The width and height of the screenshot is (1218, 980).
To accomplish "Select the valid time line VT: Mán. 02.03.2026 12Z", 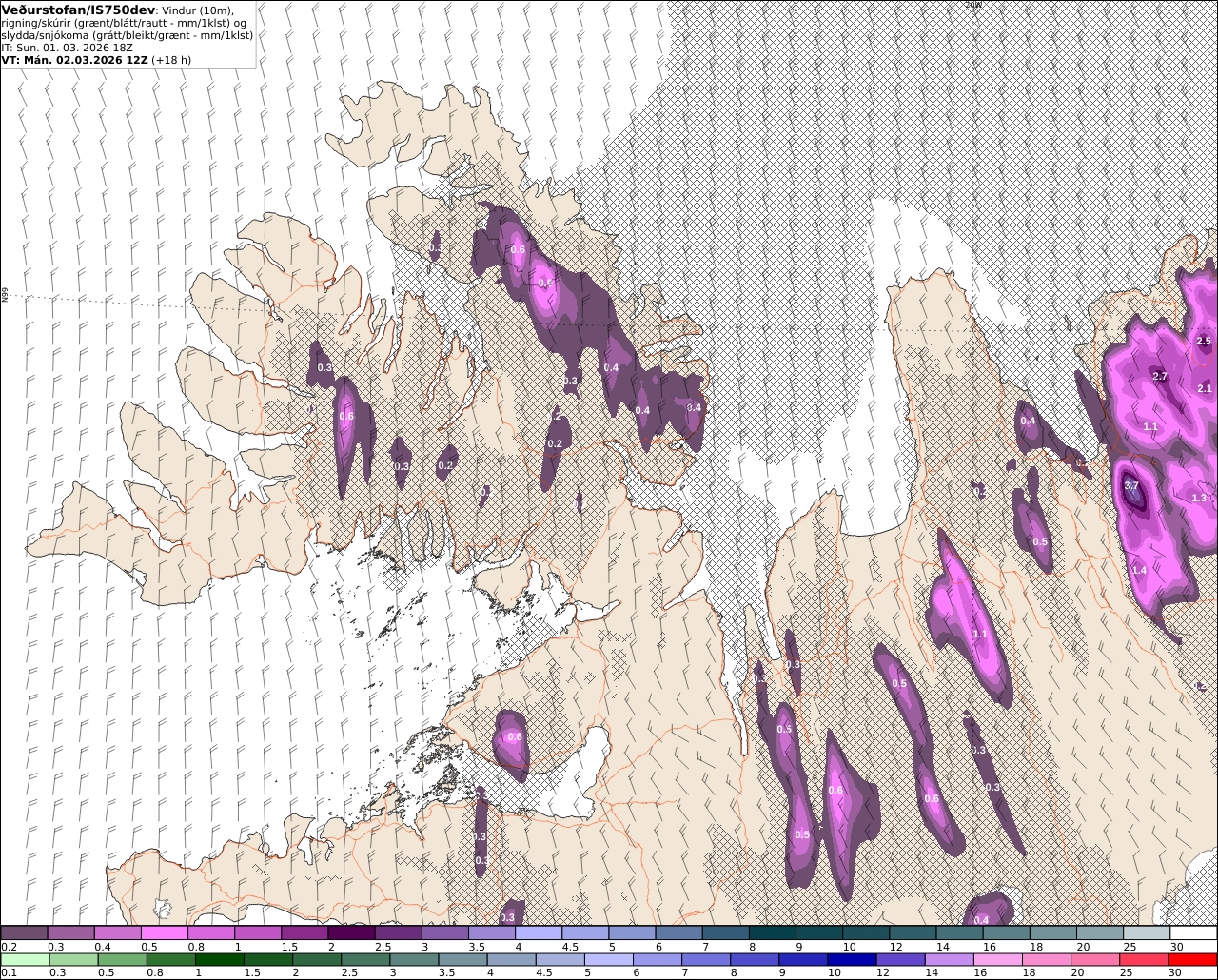I will coord(74,59).
